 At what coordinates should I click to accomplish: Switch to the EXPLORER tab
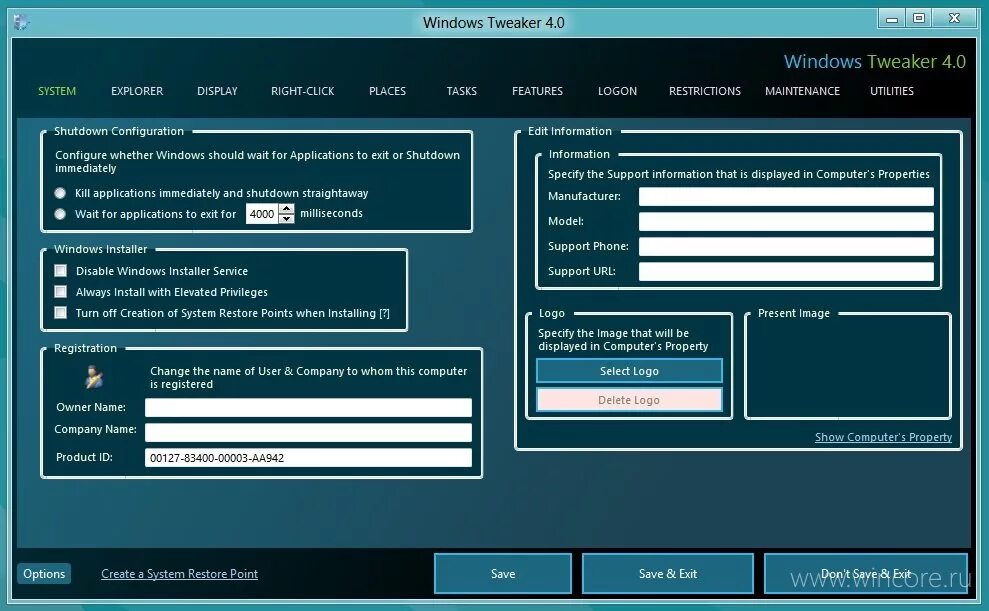tap(137, 91)
